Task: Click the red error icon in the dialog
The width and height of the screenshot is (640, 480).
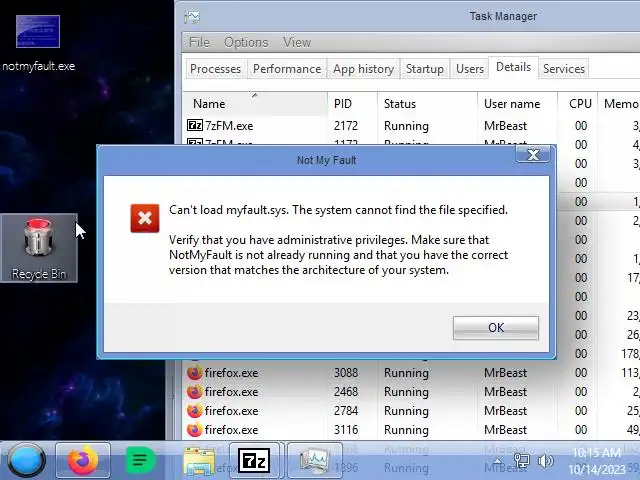Action: [x=145, y=218]
